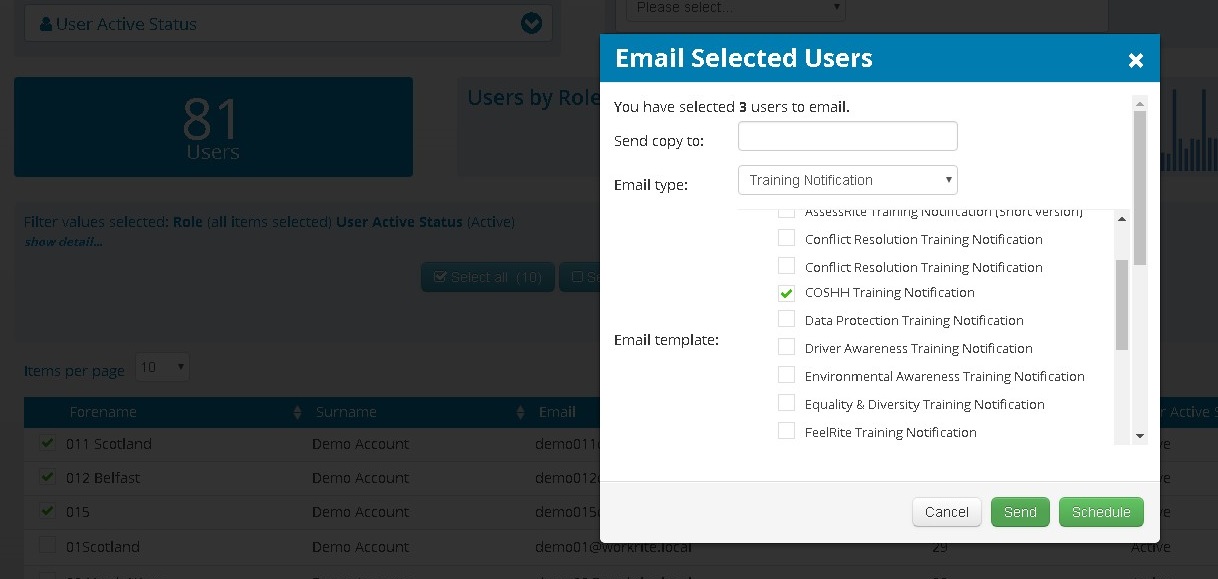
Task: Click the Schedule button
Action: 1100,512
